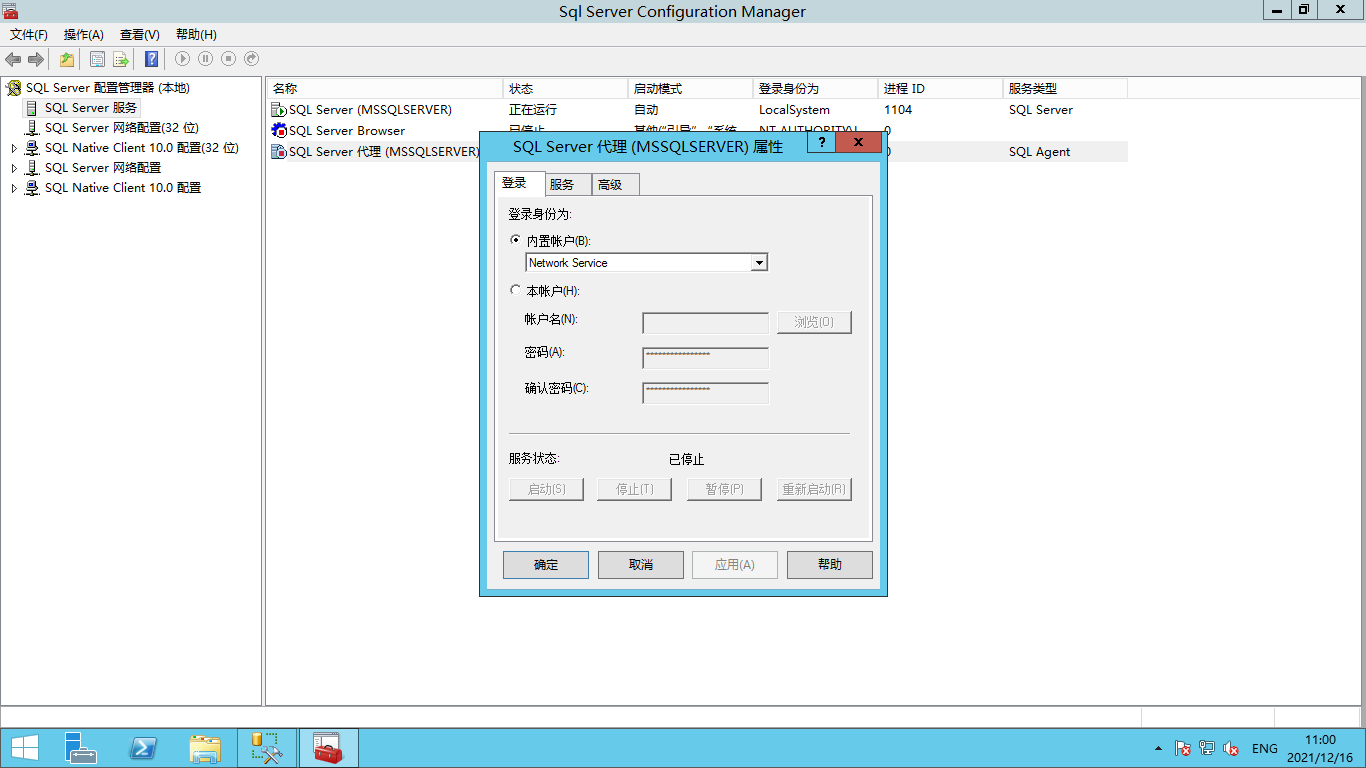Screen dimensions: 1366x768
Task: Open Server Manager from the taskbar
Action: pyautogui.click(x=81, y=748)
